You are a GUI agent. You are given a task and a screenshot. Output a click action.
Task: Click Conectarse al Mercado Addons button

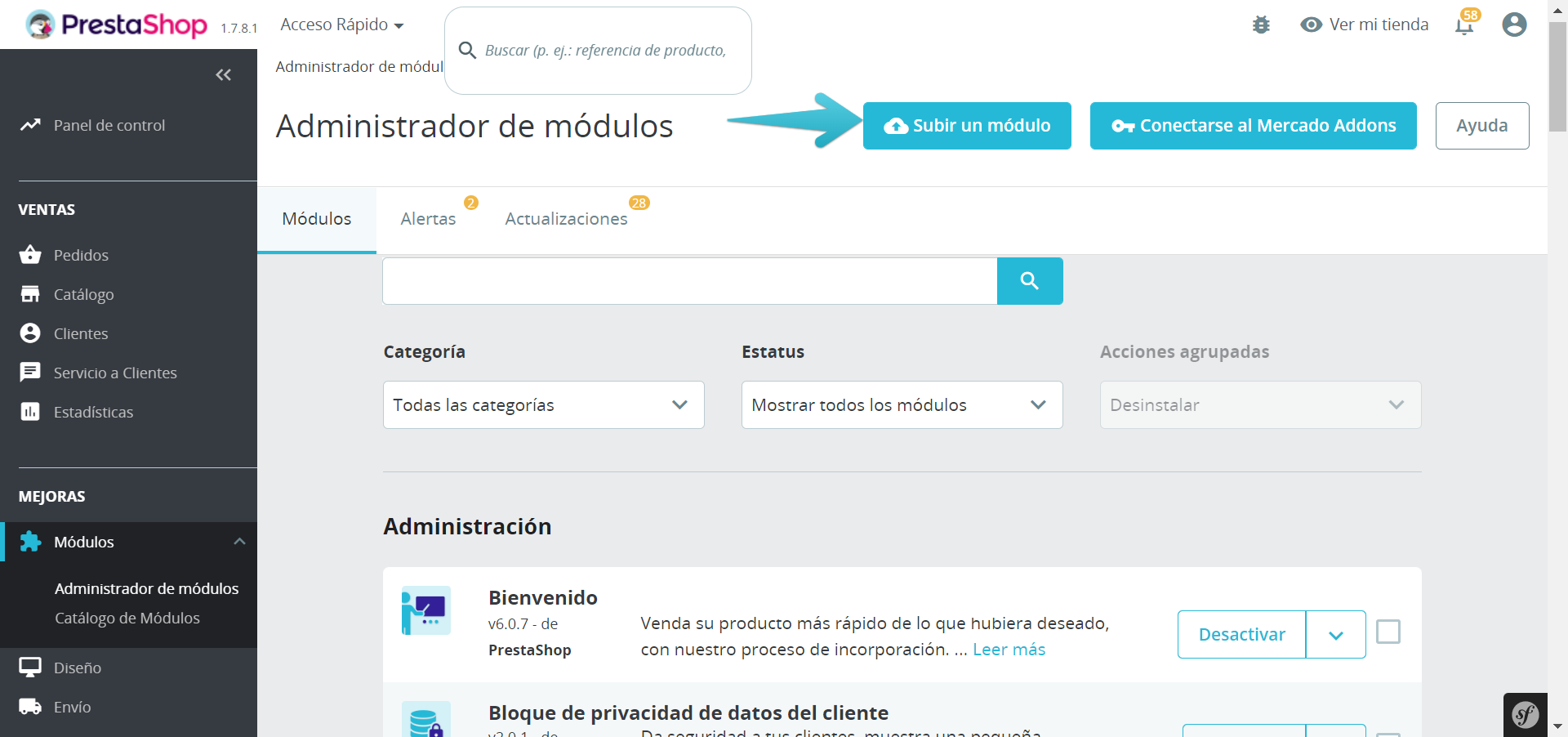[x=1254, y=126]
